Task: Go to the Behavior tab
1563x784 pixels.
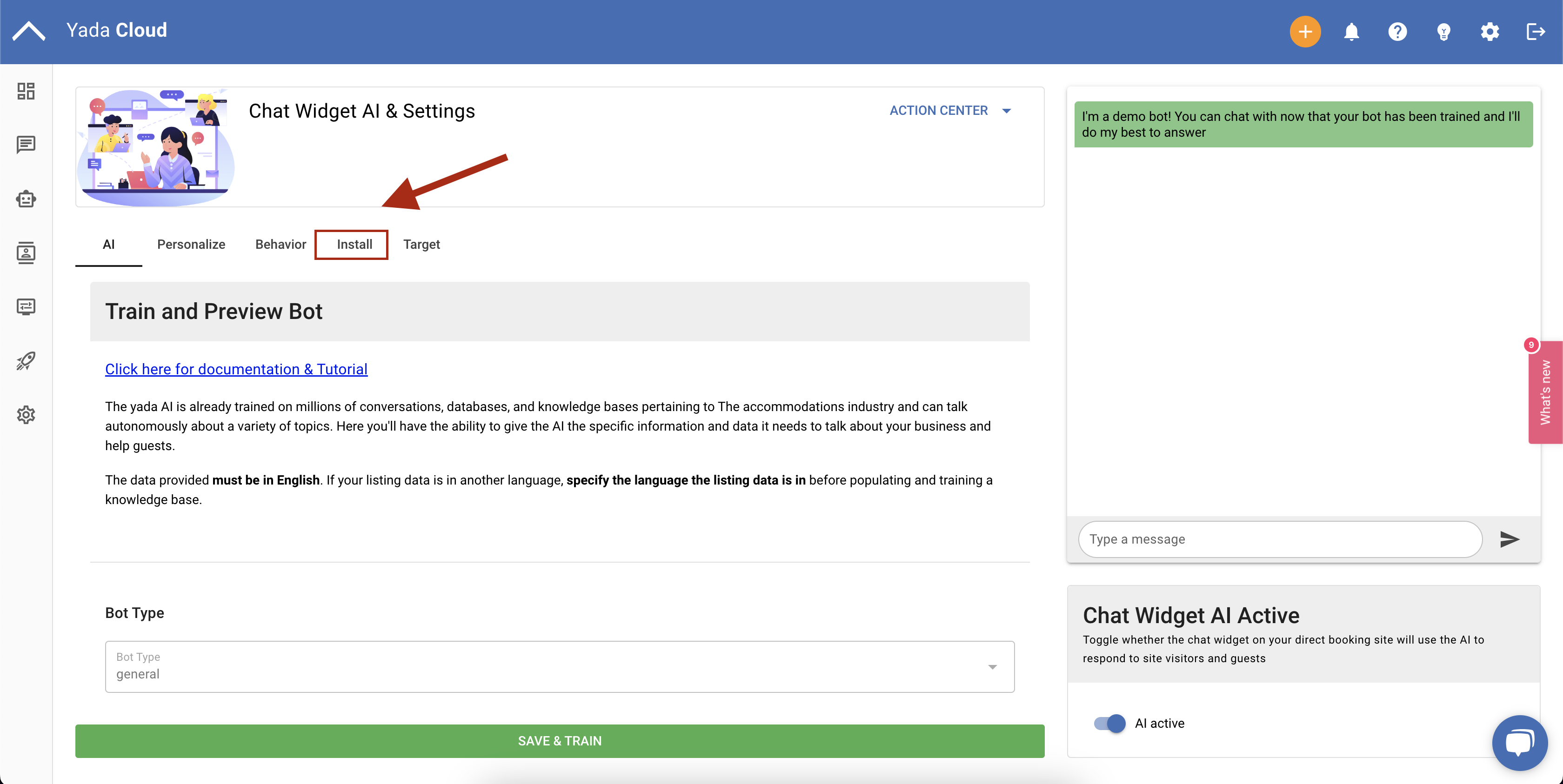Action: click(281, 244)
